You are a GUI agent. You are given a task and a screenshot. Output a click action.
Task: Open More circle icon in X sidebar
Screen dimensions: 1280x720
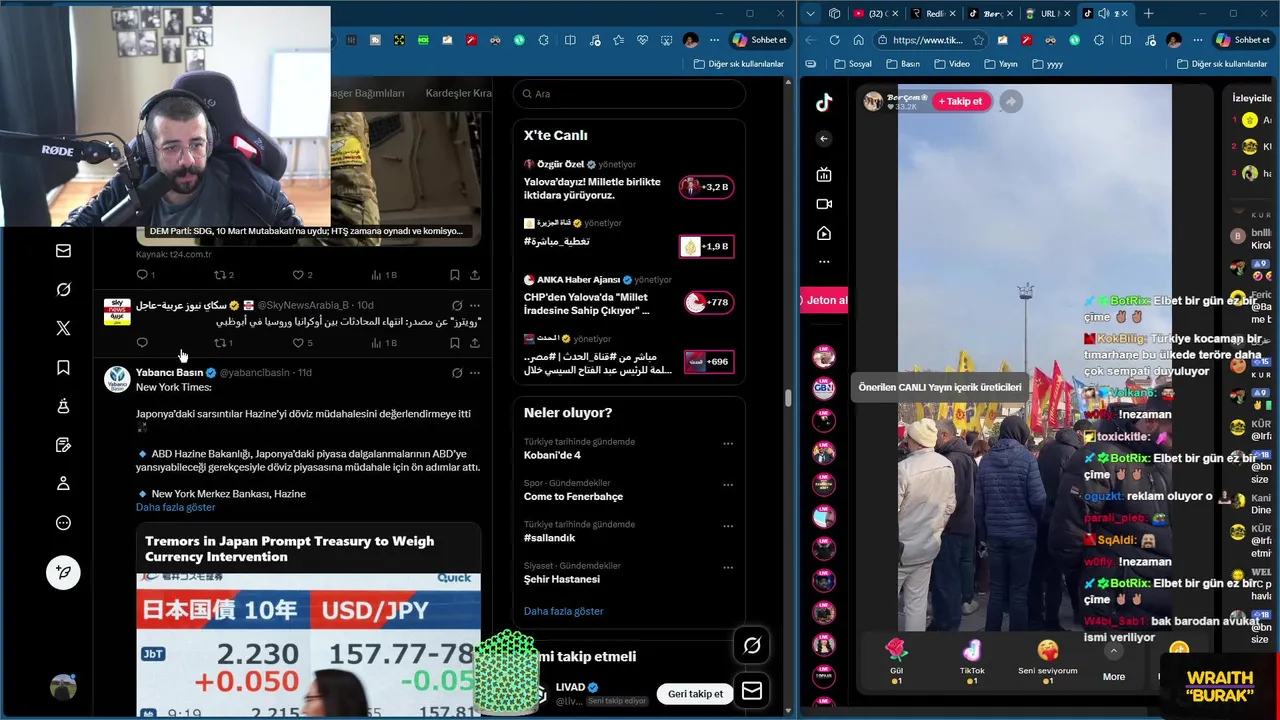[x=63, y=522]
